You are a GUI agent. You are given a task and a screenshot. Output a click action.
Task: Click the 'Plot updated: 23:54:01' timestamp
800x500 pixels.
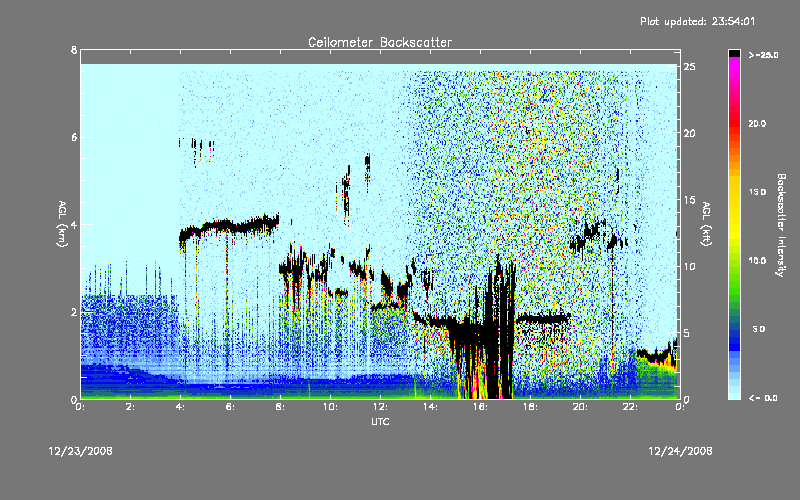[x=697, y=21]
